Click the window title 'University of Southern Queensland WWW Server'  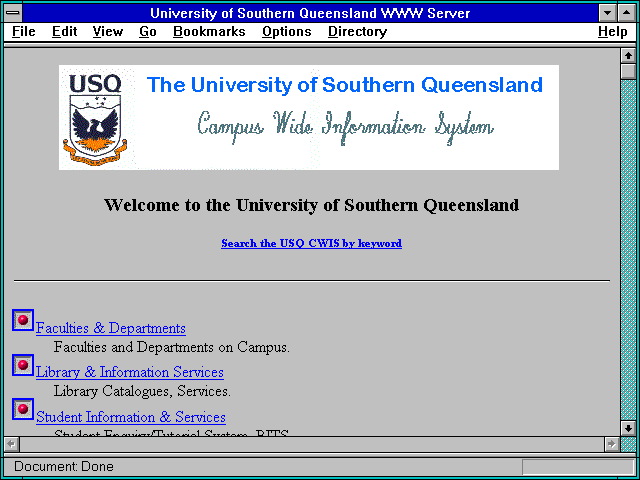pyautogui.click(x=310, y=13)
